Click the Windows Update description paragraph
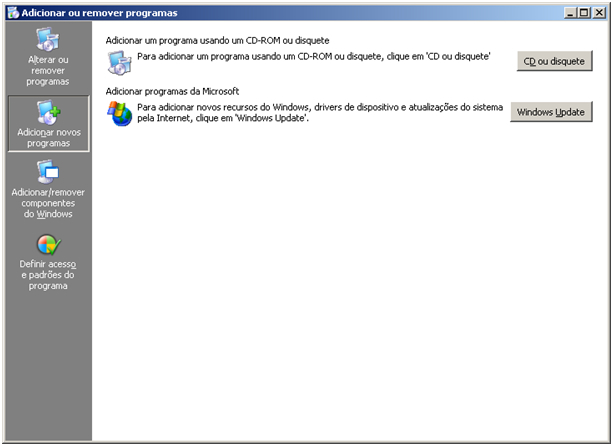The image size is (613, 446). click(320, 112)
